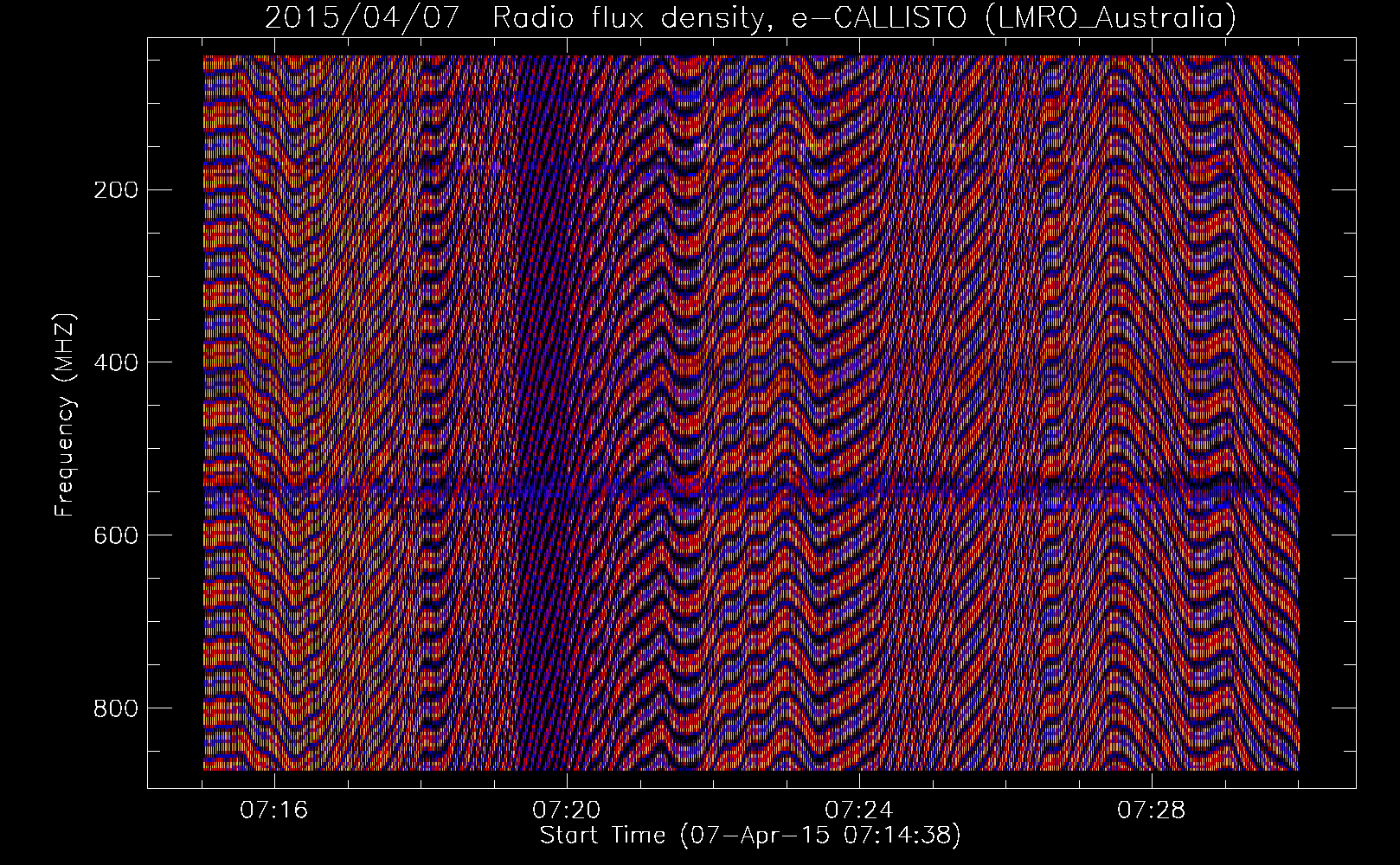Viewport: 1400px width, 865px height.
Task: Click the 200 frequency tick label
Action: point(115,189)
